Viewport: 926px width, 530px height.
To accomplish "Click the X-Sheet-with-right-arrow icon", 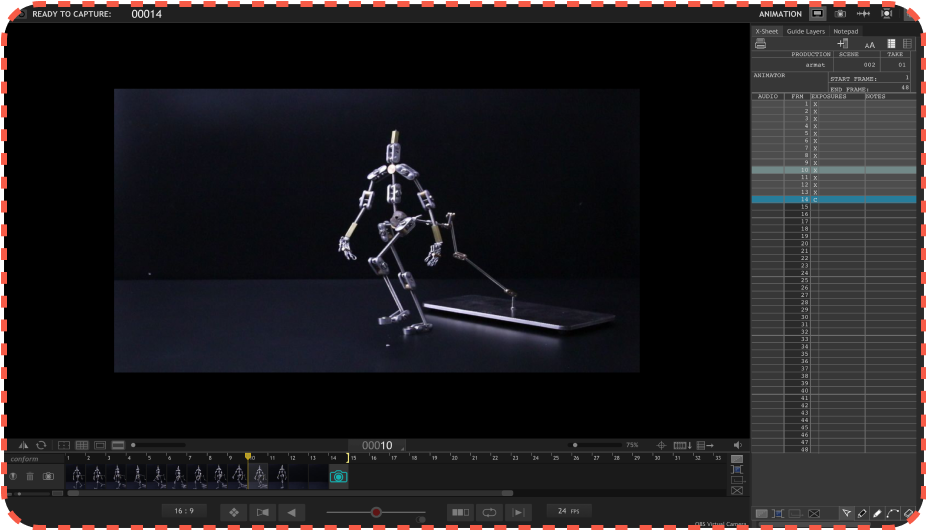I will 705,445.
